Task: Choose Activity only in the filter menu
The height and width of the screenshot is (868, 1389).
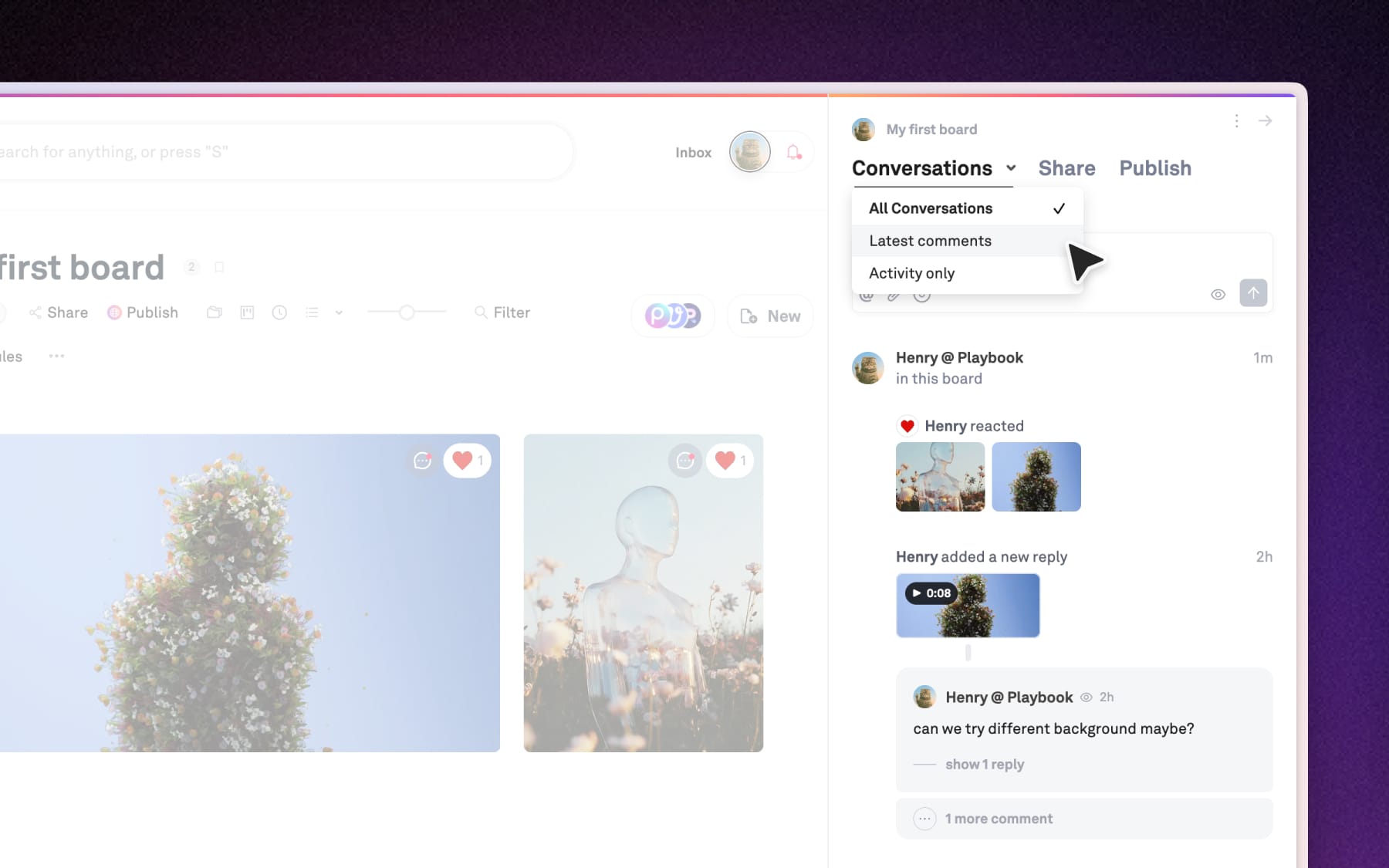Action: click(911, 273)
